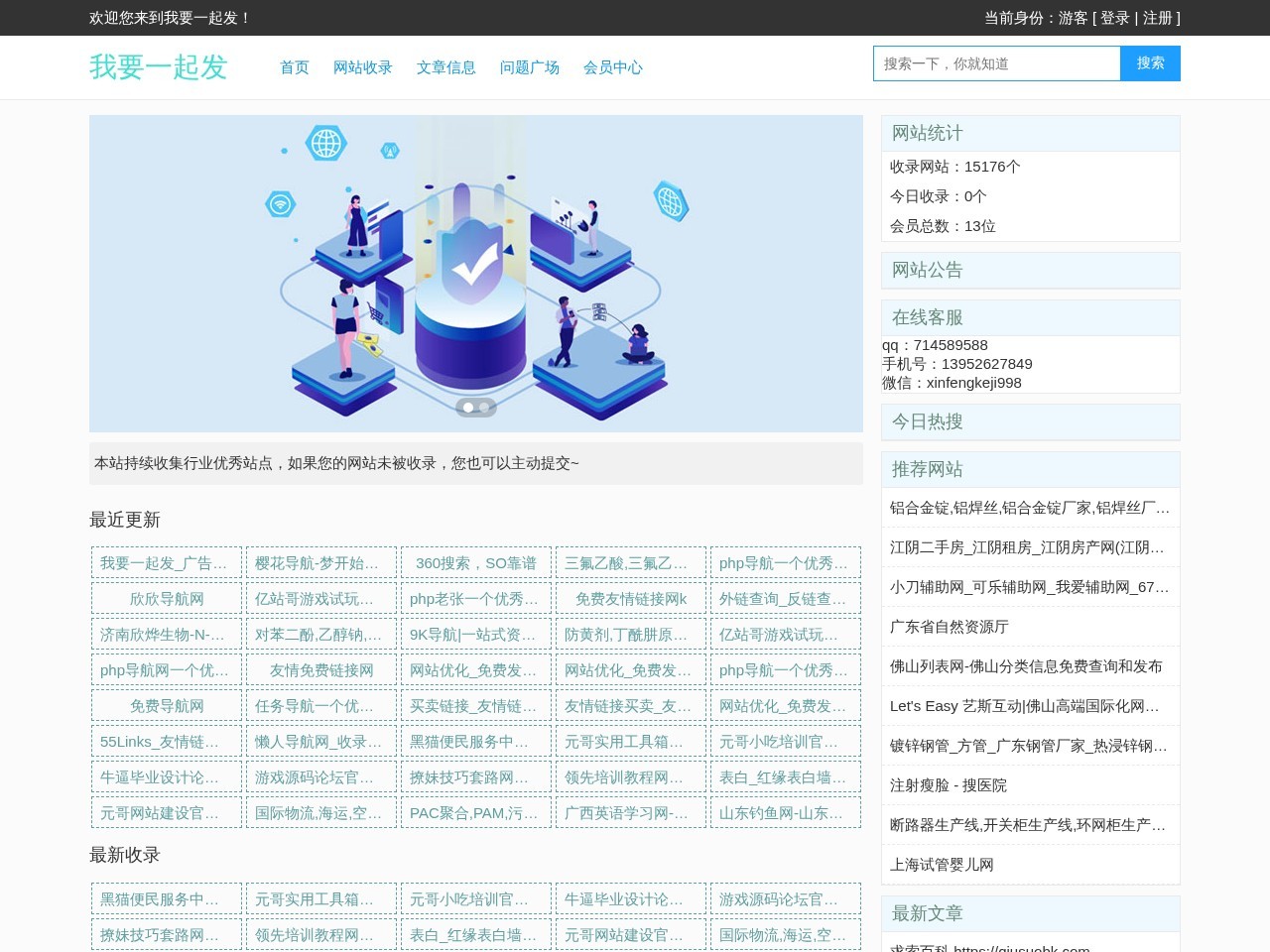This screenshot has width=1270, height=952.
Task: Click the 网站公告 panel header
Action: 1031,270
